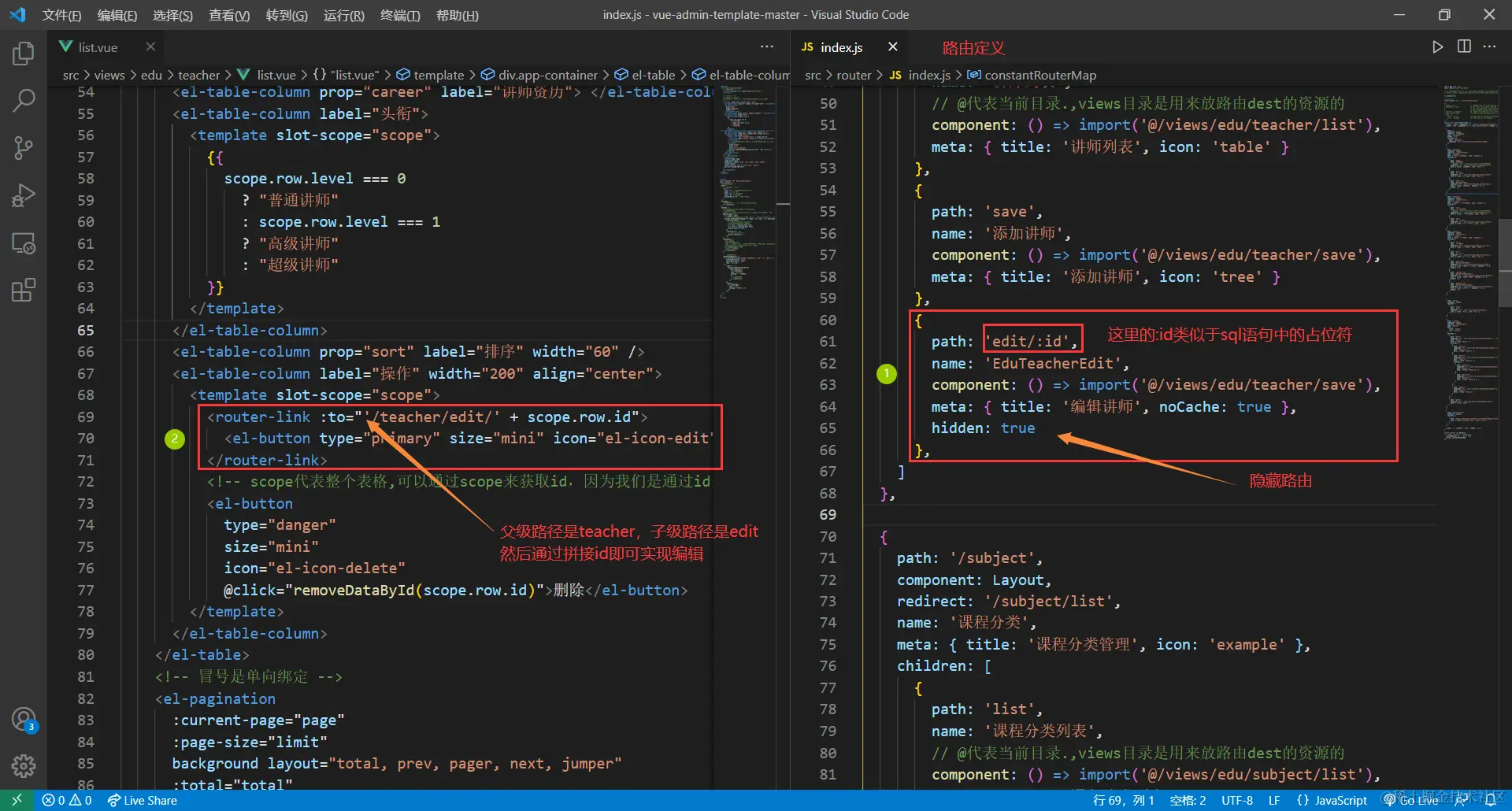Image resolution: width=1512 pixels, height=811 pixels.
Task: Open the Run and Debug view
Action: click(24, 195)
